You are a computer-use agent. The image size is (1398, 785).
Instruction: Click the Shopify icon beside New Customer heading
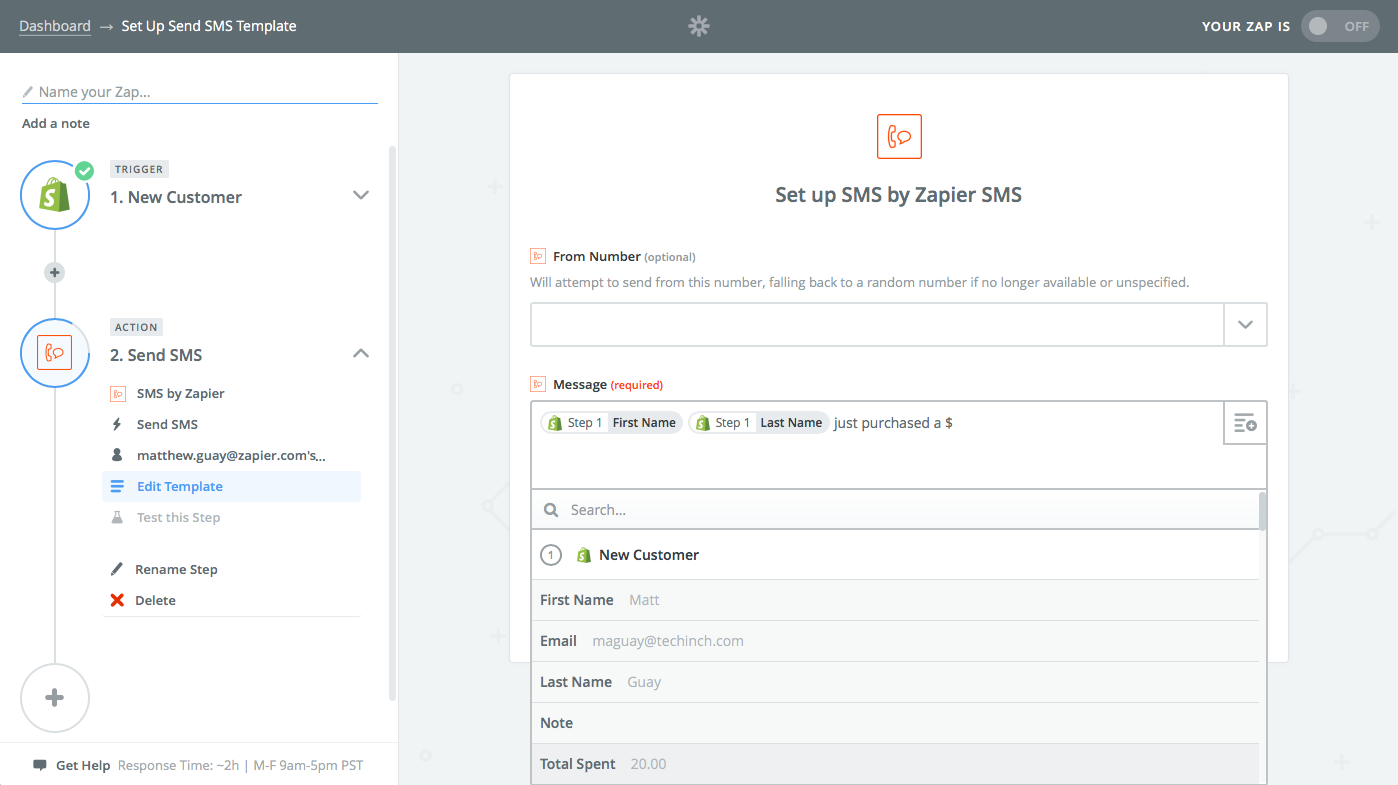tap(584, 555)
